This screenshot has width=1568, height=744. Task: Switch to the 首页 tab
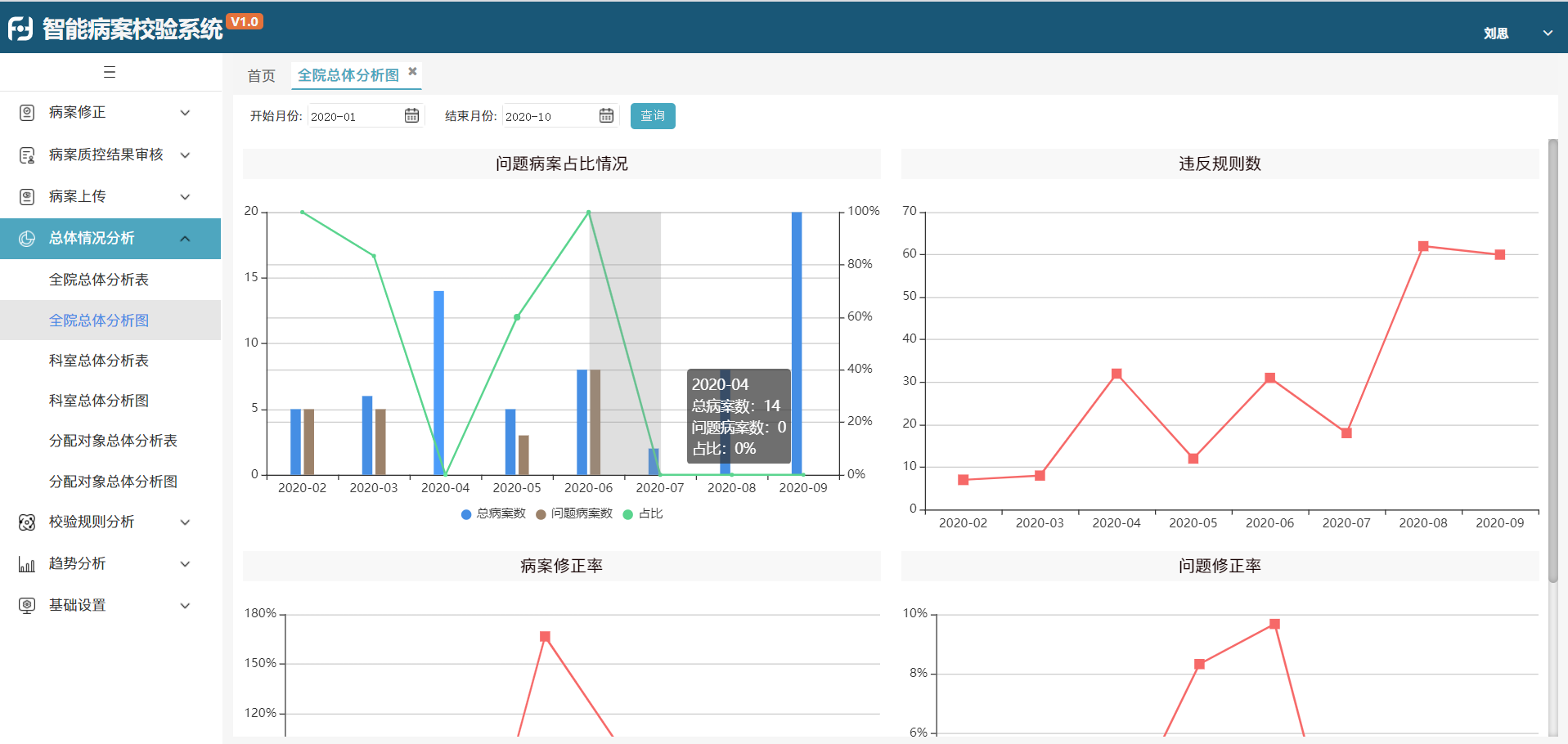pyautogui.click(x=262, y=75)
